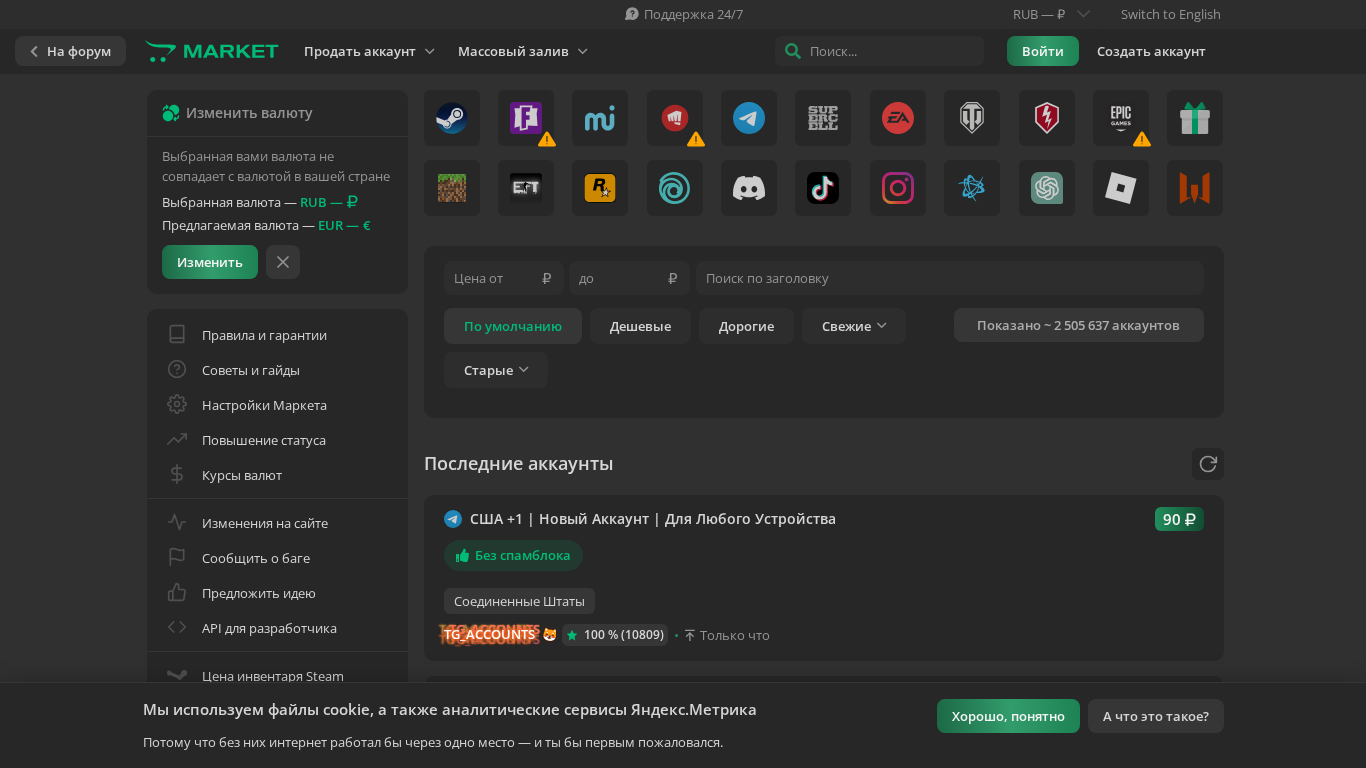Open Правила и гарантии in sidebar
Image resolution: width=1366 pixels, height=768 pixels.
[264, 335]
